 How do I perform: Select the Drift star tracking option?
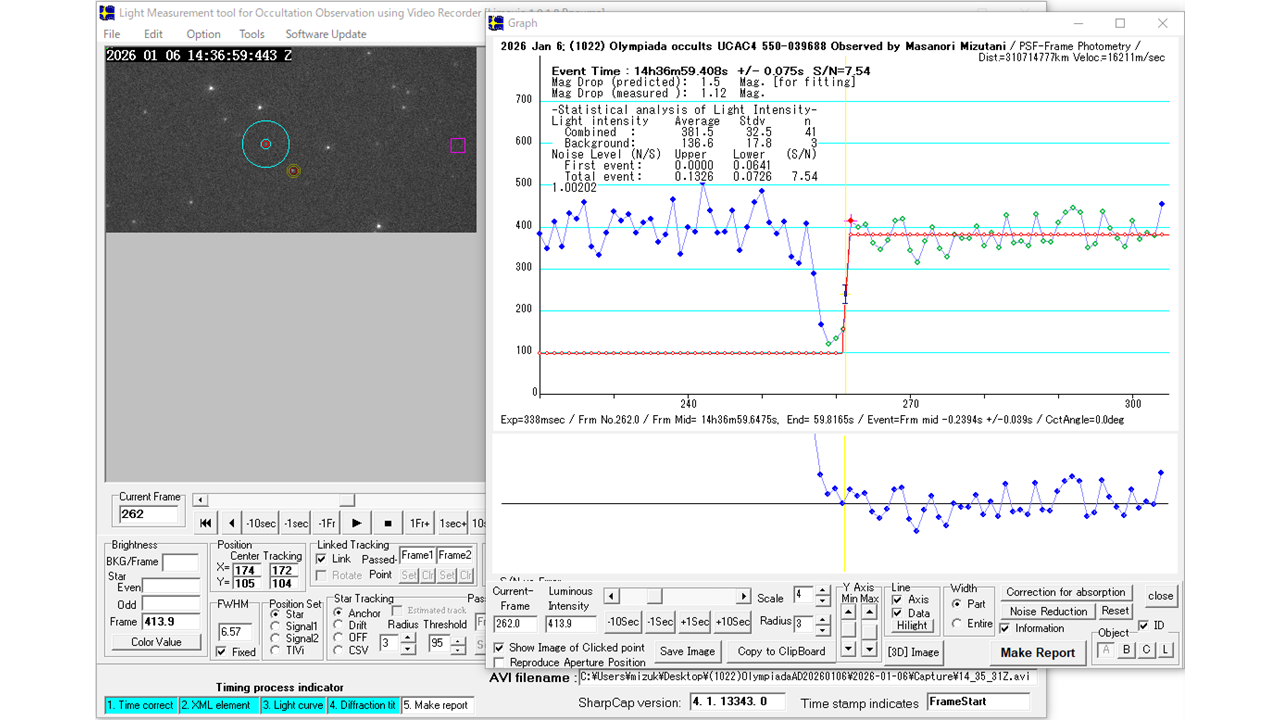pos(339,625)
